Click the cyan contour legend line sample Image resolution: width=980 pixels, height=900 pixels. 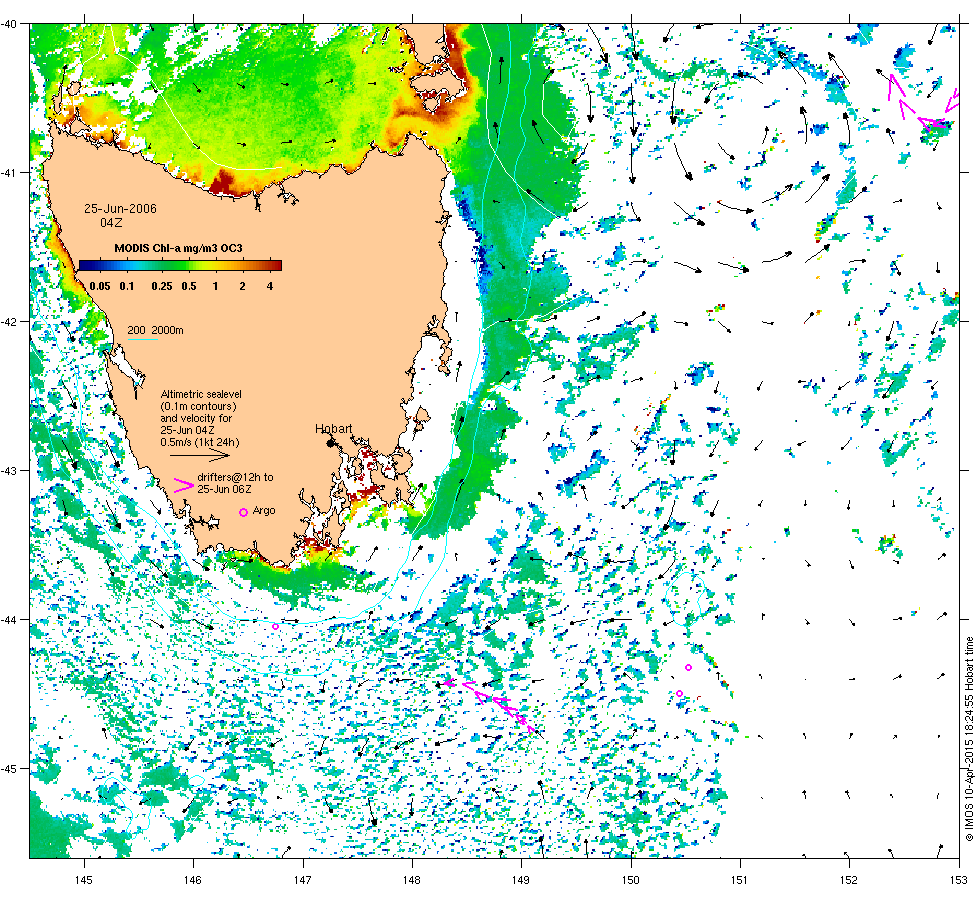[x=142, y=339]
